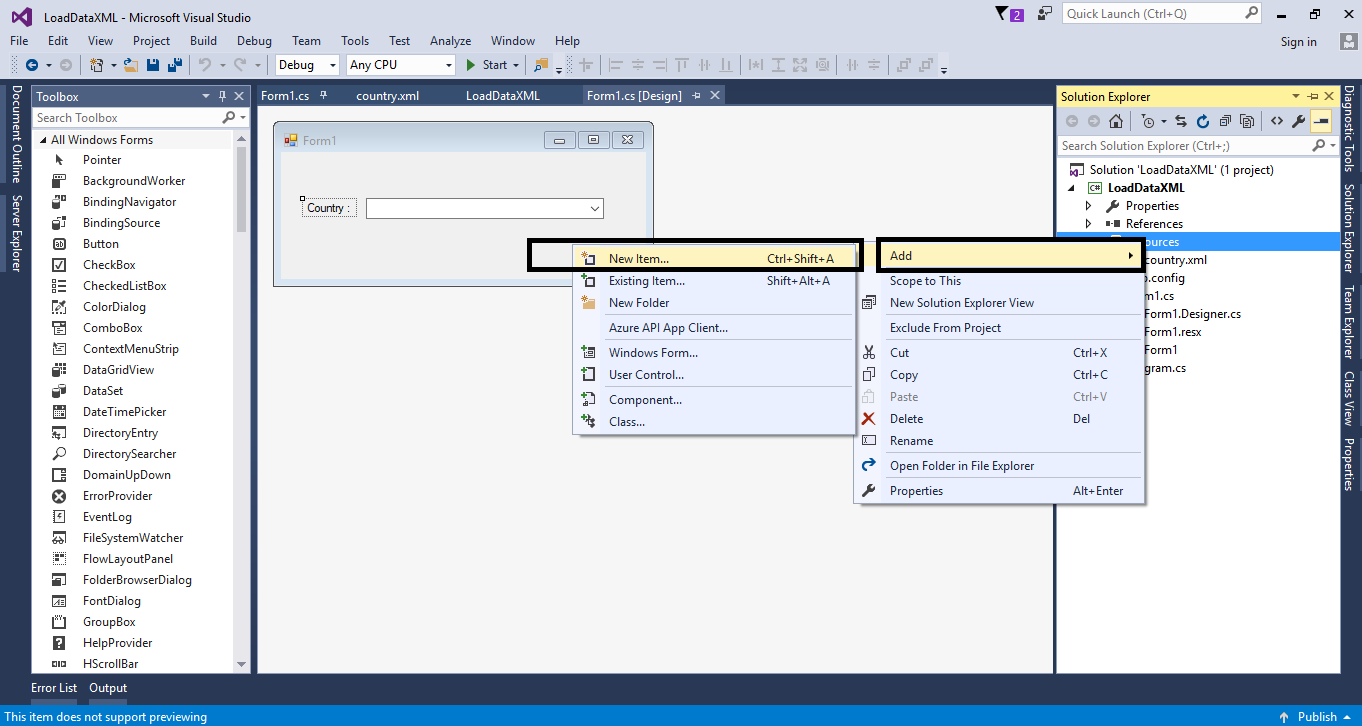
Task: Click the Show All Files icon
Action: click(x=1247, y=121)
